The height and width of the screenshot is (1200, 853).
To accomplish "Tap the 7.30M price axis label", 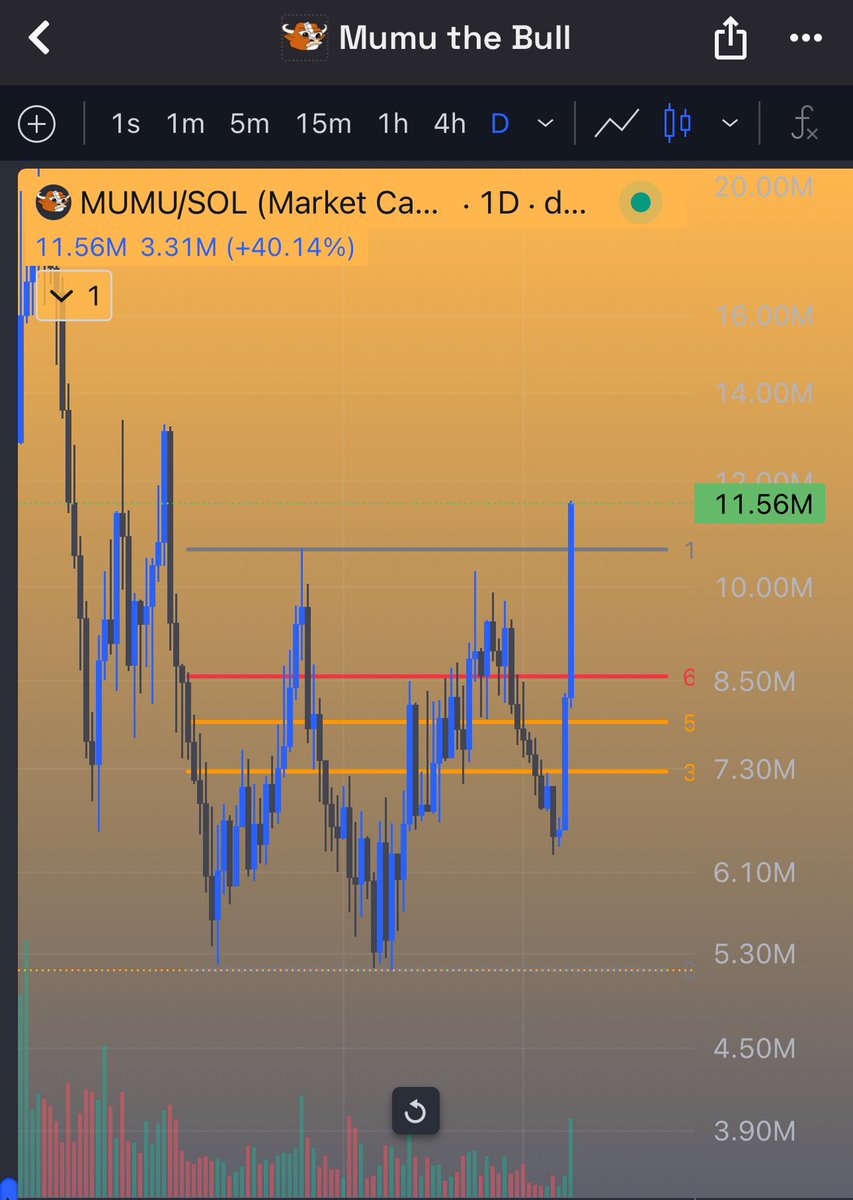I will click(754, 769).
